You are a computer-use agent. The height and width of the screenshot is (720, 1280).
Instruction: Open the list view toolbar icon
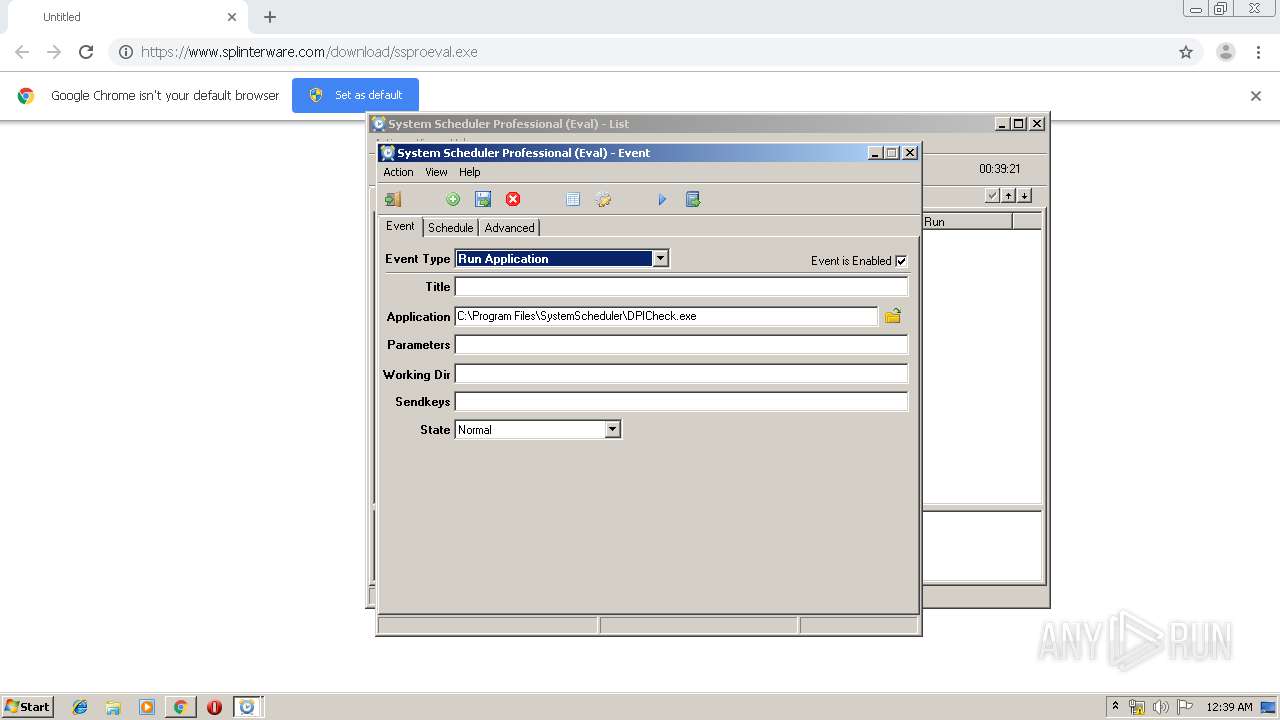tap(573, 199)
